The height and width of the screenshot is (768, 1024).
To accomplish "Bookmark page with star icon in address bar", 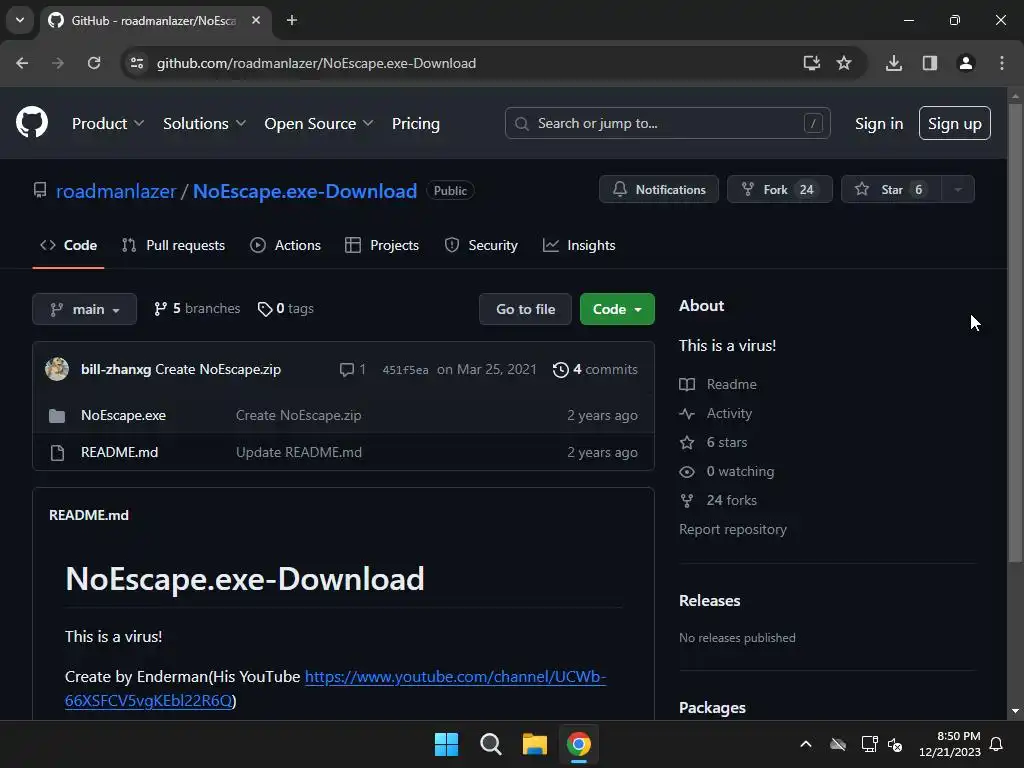I will [844, 63].
